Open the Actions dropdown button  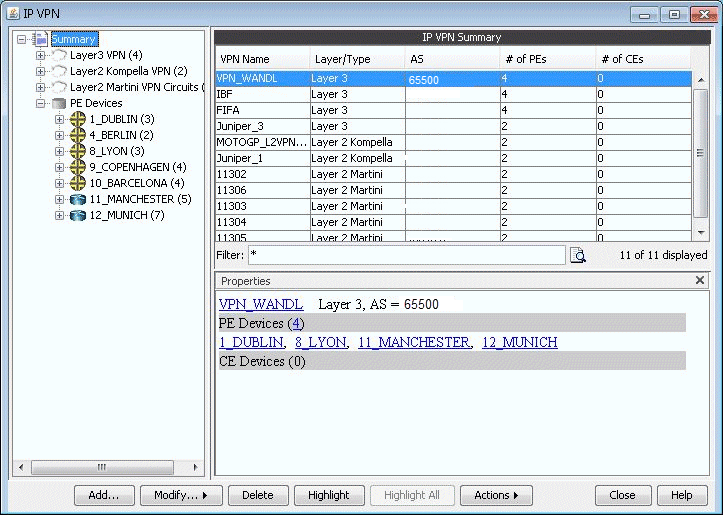[496, 495]
